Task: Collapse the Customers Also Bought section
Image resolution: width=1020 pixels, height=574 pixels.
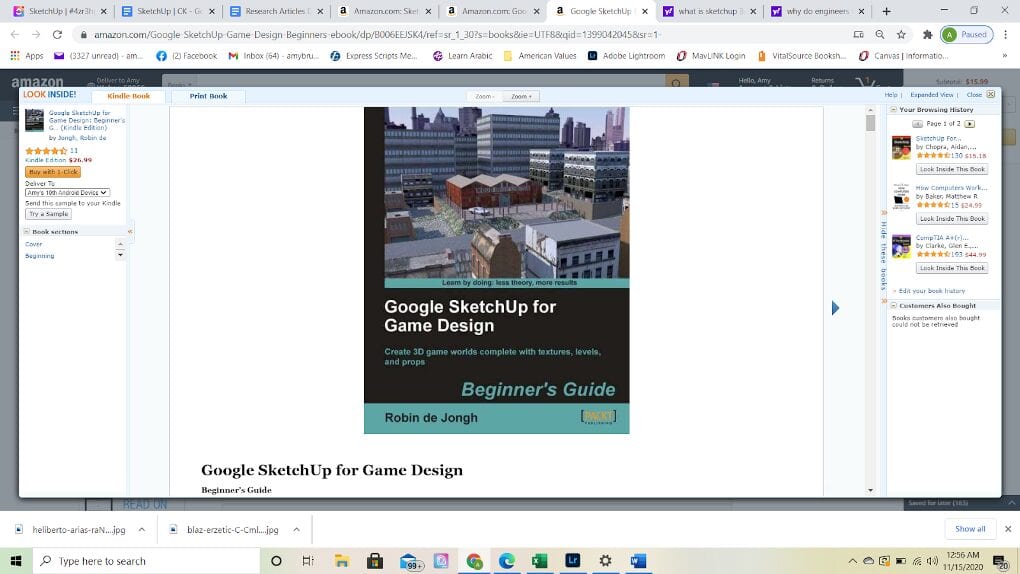Action: (x=894, y=305)
